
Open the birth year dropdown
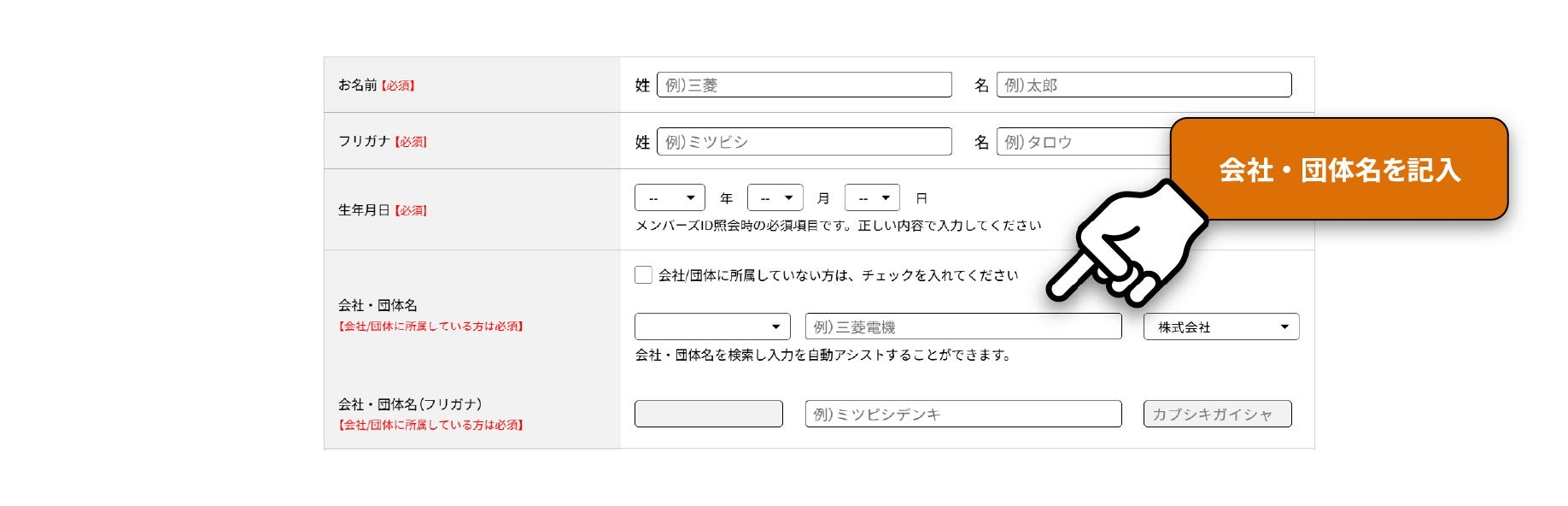(670, 197)
